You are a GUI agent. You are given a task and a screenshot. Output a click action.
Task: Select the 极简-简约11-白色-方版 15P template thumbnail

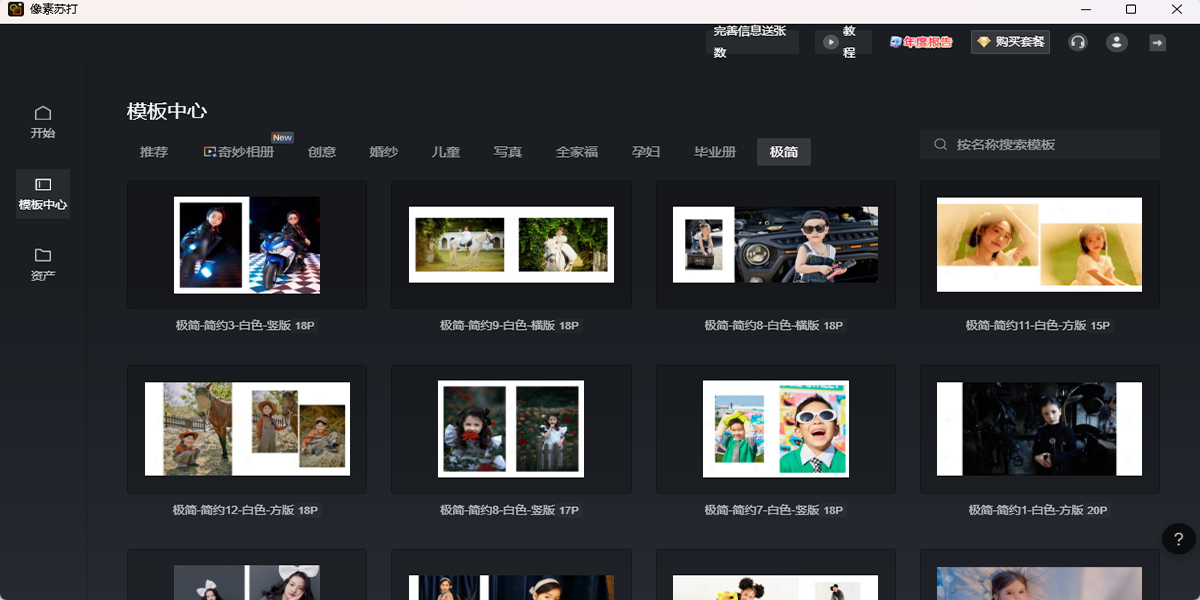click(x=1039, y=245)
